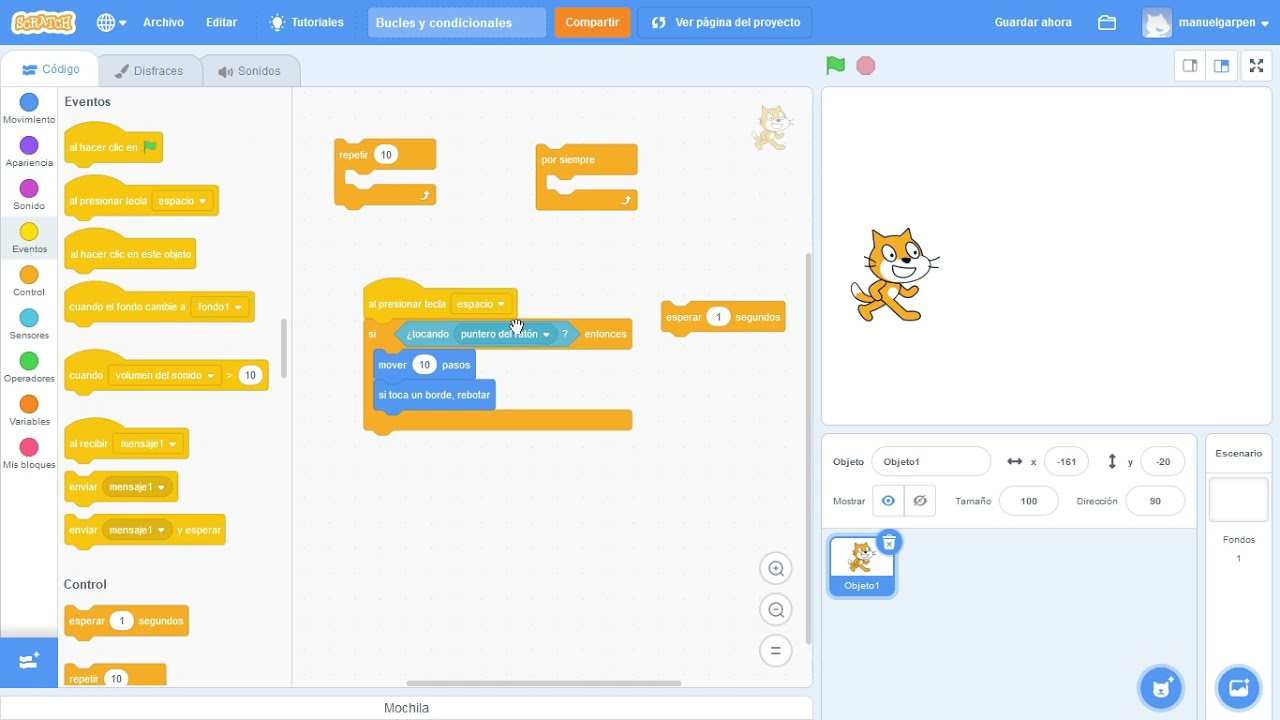Viewport: 1280px width, 720px height.
Task: Click the x position field
Action: coord(1066,462)
